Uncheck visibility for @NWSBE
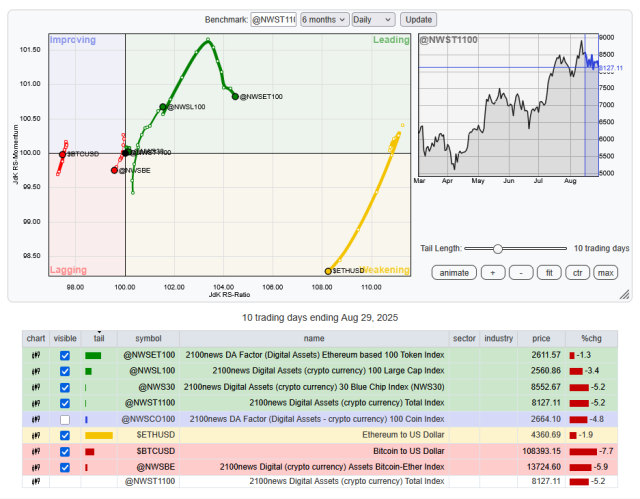640x499 pixels. pyautogui.click(x=65, y=467)
